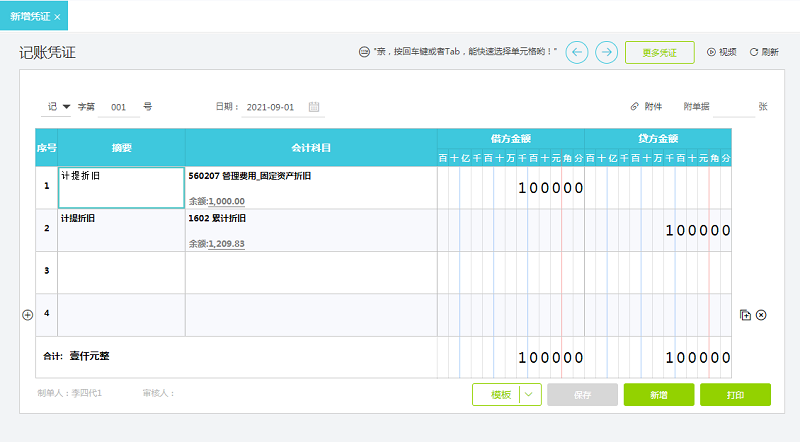Image resolution: width=800 pixels, height=442 pixels.
Task: Click the 更多凭证 button
Action: 659,52
